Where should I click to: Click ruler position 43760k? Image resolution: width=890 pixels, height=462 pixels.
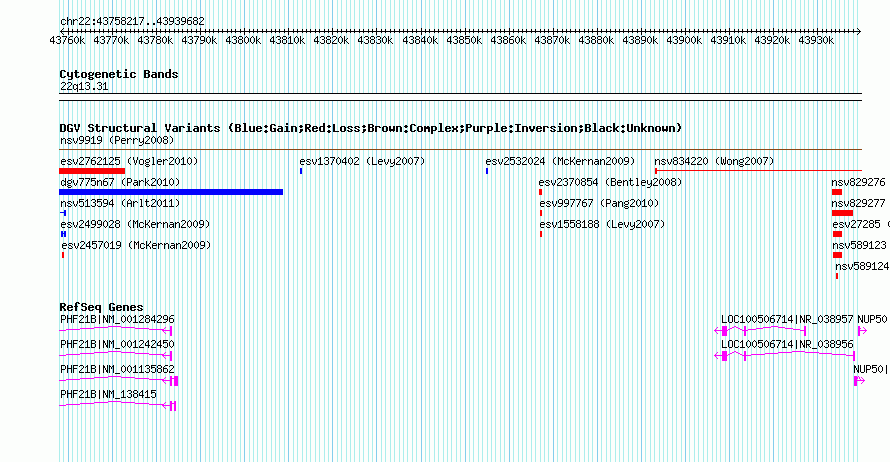click(67, 40)
